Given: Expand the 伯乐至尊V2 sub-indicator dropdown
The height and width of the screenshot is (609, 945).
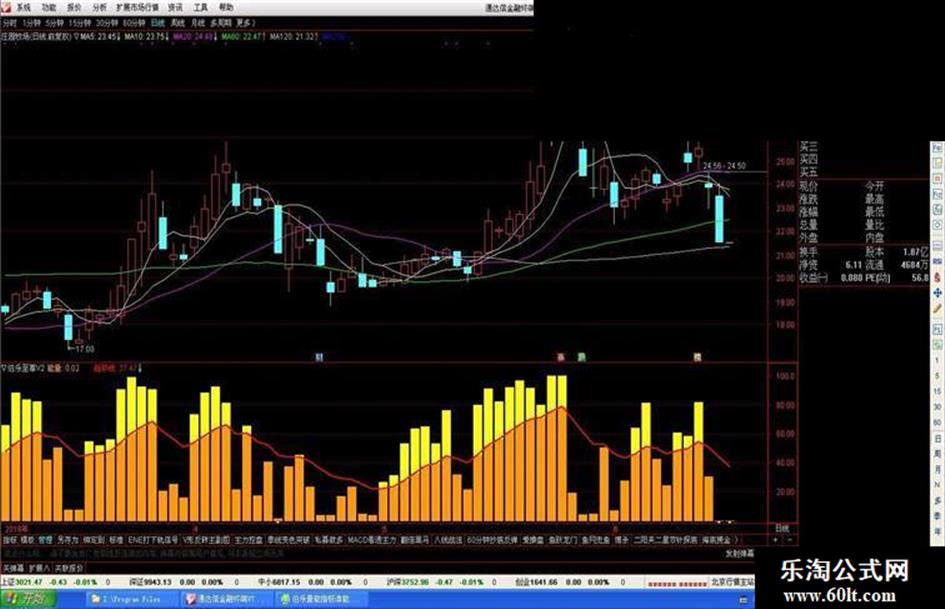Looking at the screenshot, I should pyautogui.click(x=3, y=367).
